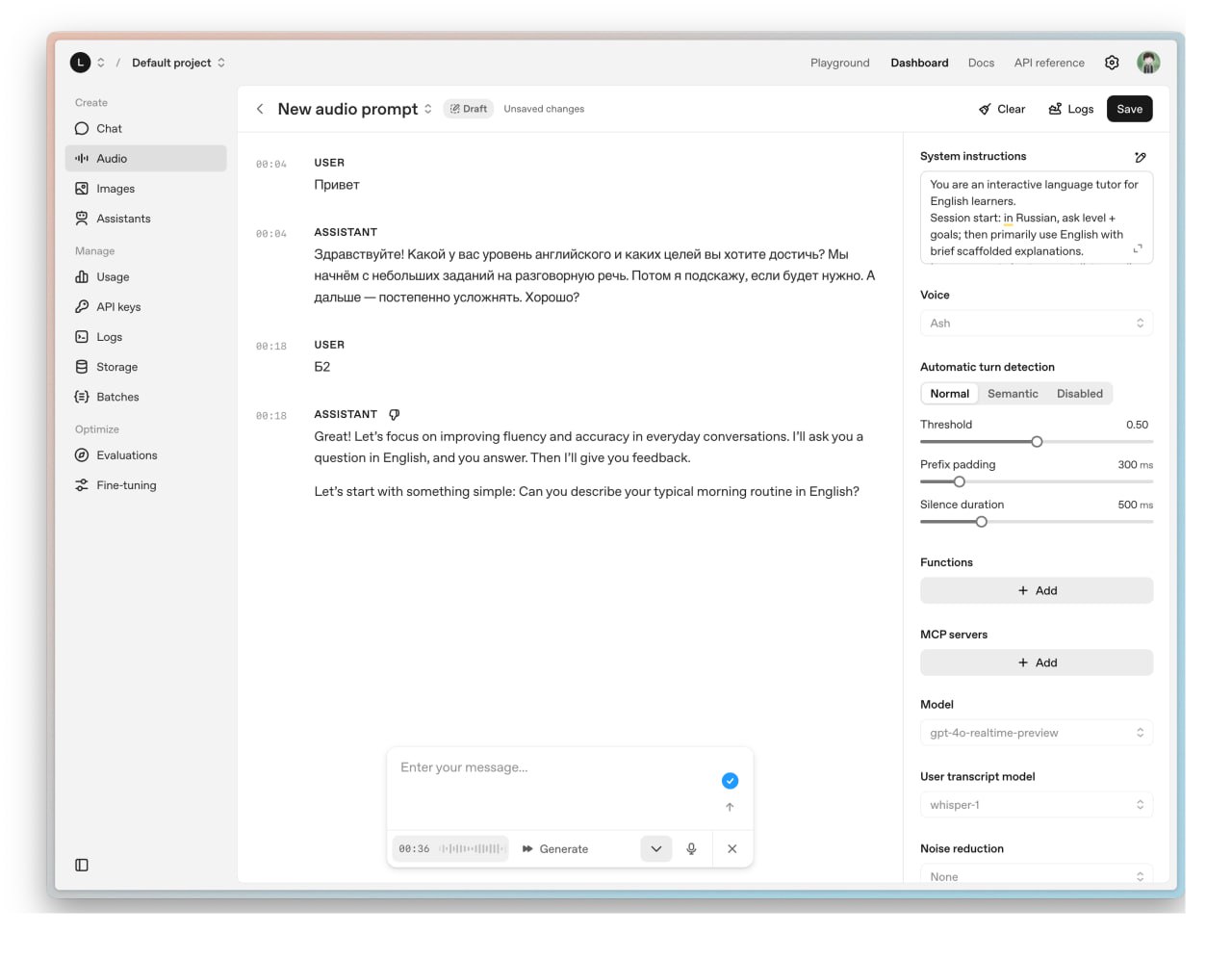Open the Model dropdown gpt-4o-realtime-preview
The image size is (1232, 960).
pos(1036,733)
